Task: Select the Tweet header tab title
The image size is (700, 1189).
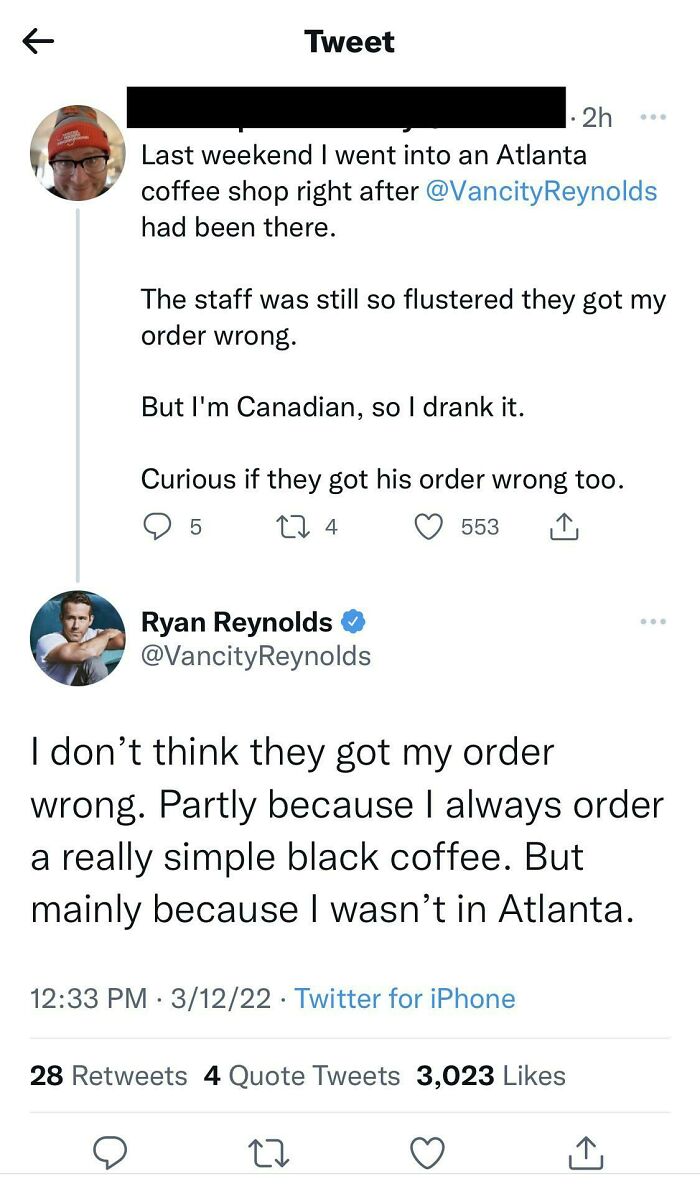Action: (349, 41)
